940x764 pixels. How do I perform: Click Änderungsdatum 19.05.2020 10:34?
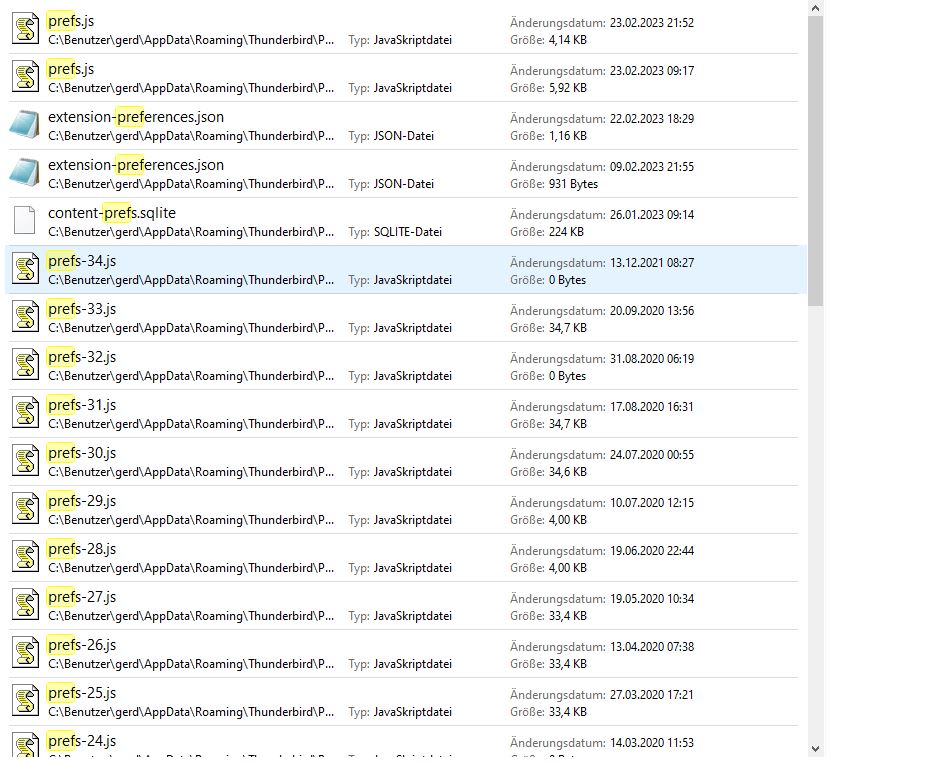pos(602,598)
